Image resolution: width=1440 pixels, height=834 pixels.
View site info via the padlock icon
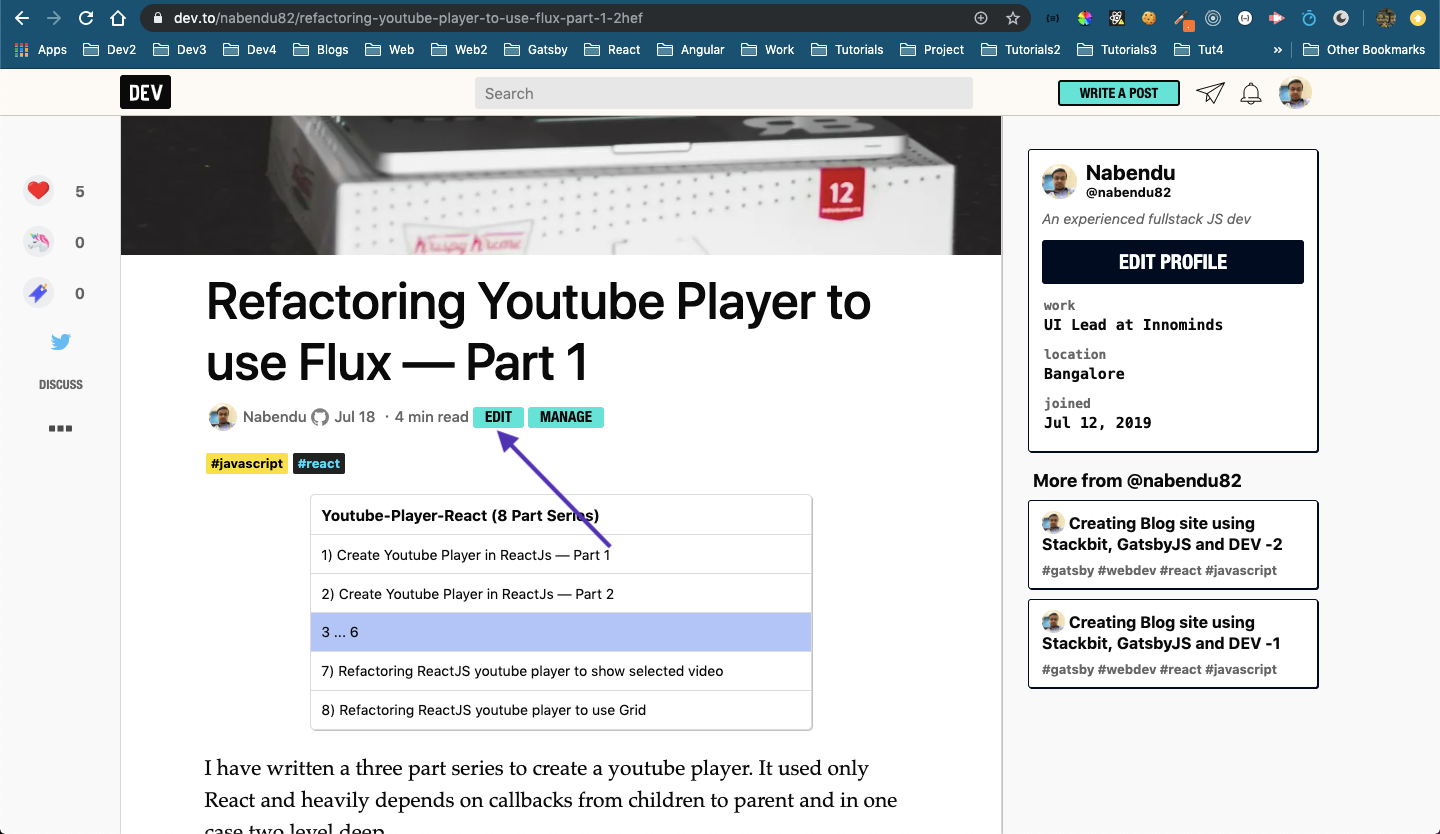[158, 18]
